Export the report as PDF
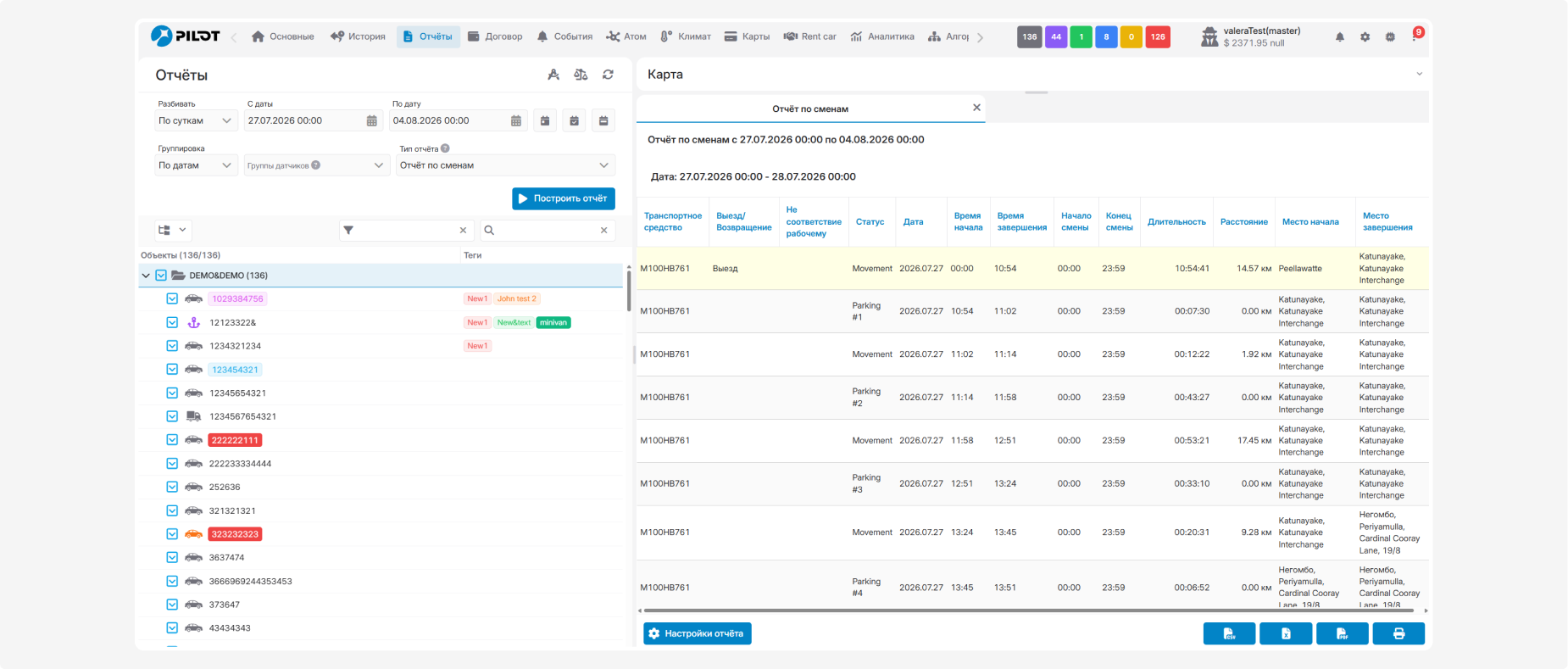Viewport: 1568px width, 669px height. pyautogui.click(x=1342, y=633)
